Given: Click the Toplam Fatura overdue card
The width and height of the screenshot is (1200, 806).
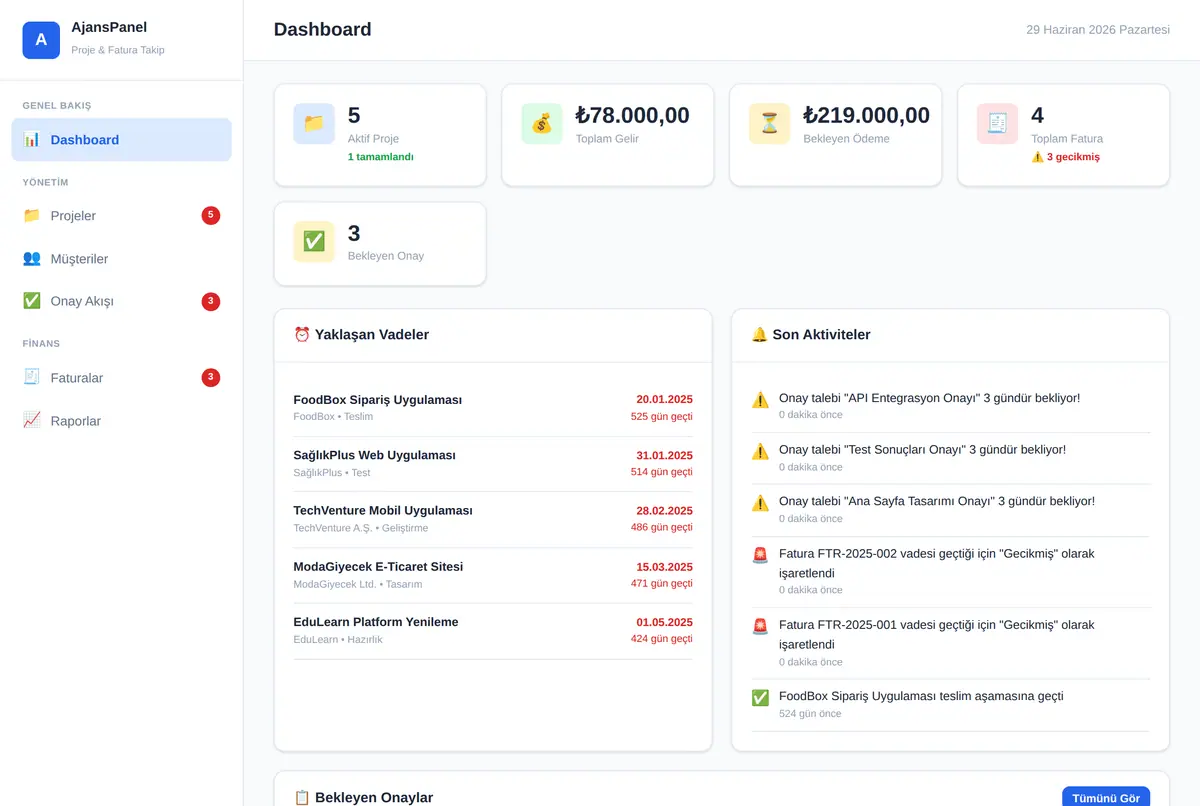Looking at the screenshot, I should click(x=1063, y=135).
